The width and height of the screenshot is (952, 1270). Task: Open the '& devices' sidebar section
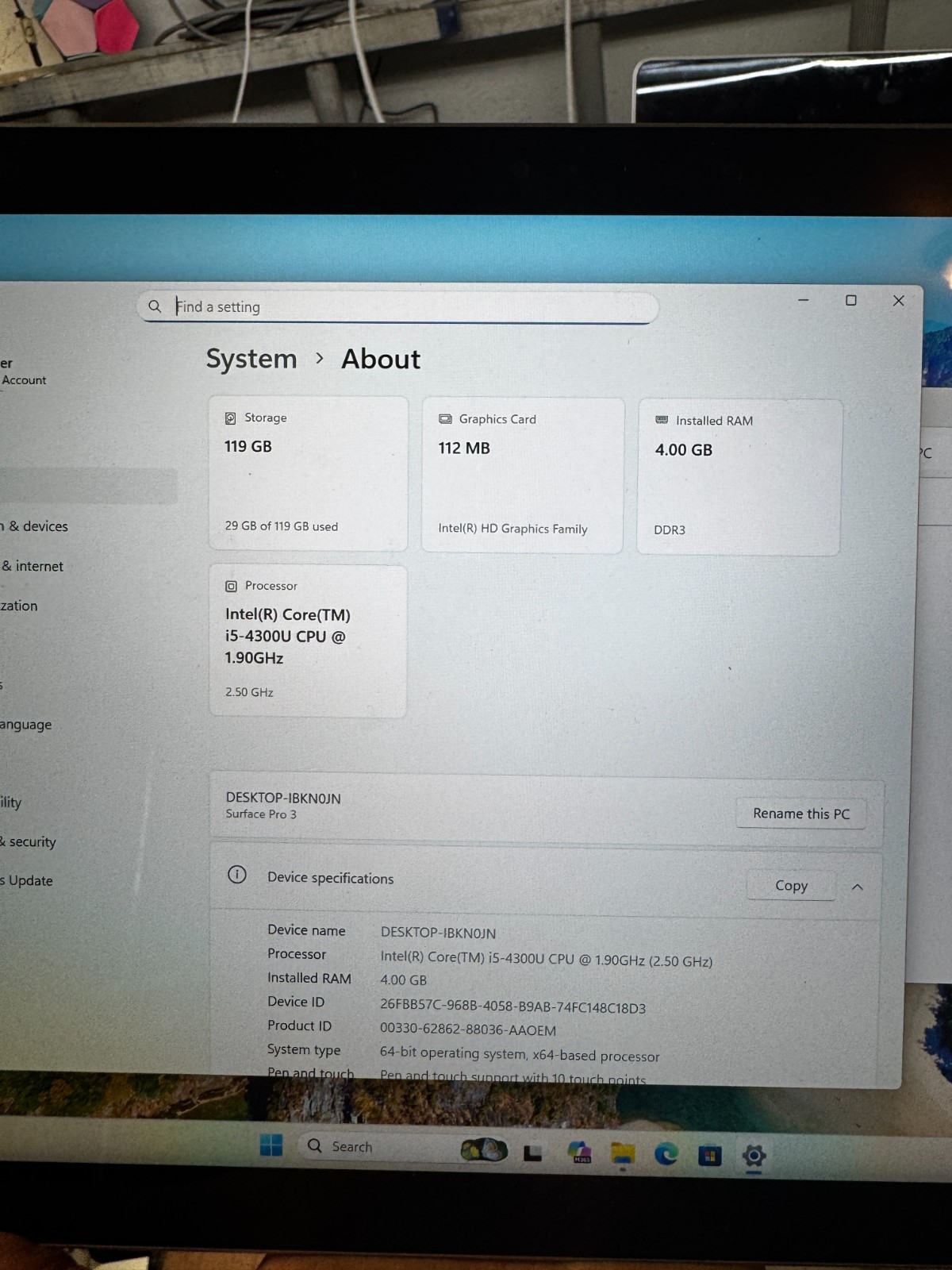[x=34, y=526]
